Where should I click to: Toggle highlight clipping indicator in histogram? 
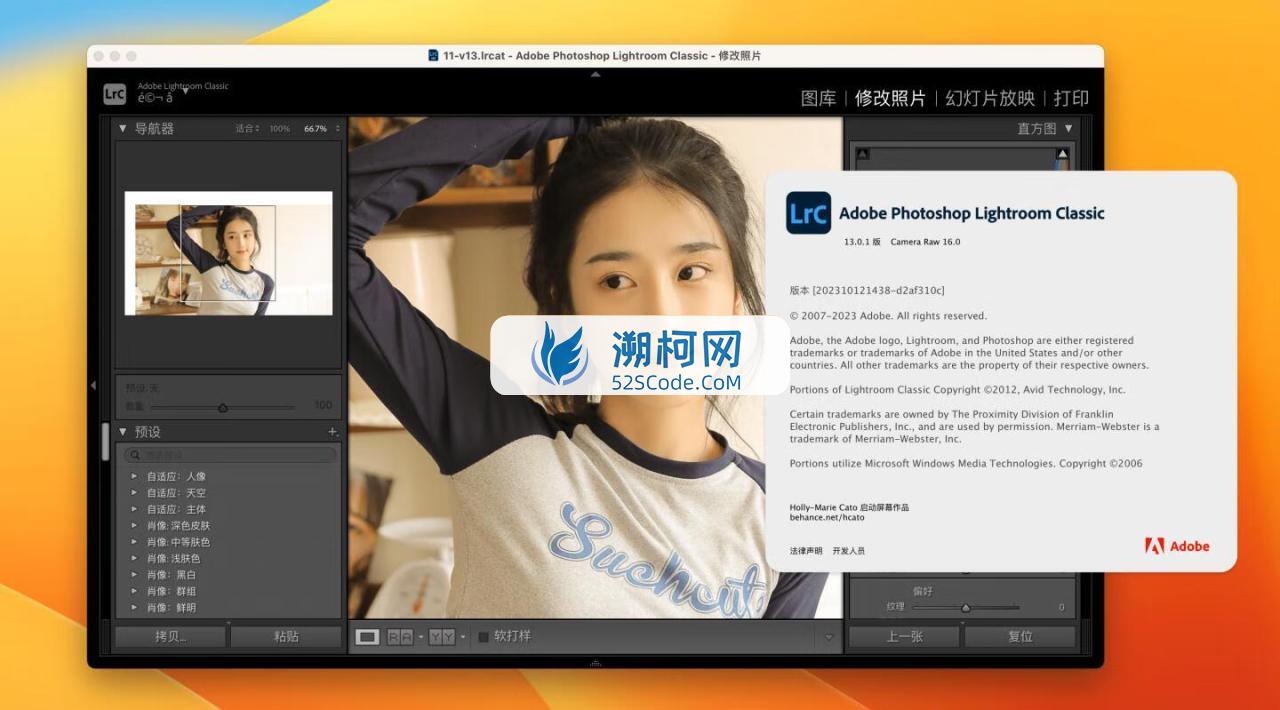1062,153
